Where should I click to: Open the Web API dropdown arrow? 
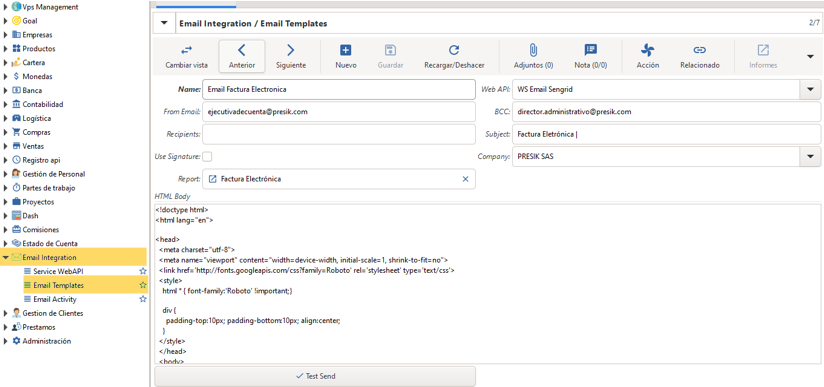(810, 89)
